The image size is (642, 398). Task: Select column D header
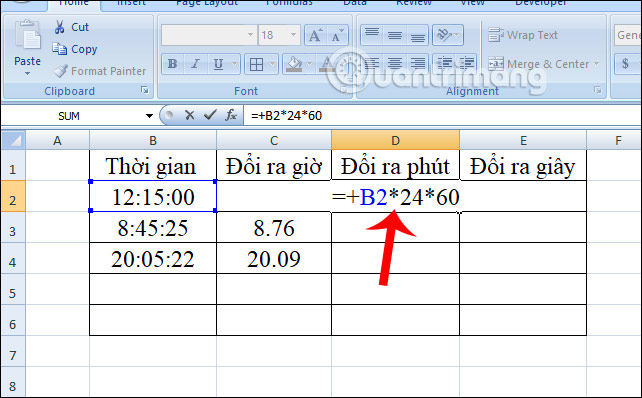pos(395,140)
